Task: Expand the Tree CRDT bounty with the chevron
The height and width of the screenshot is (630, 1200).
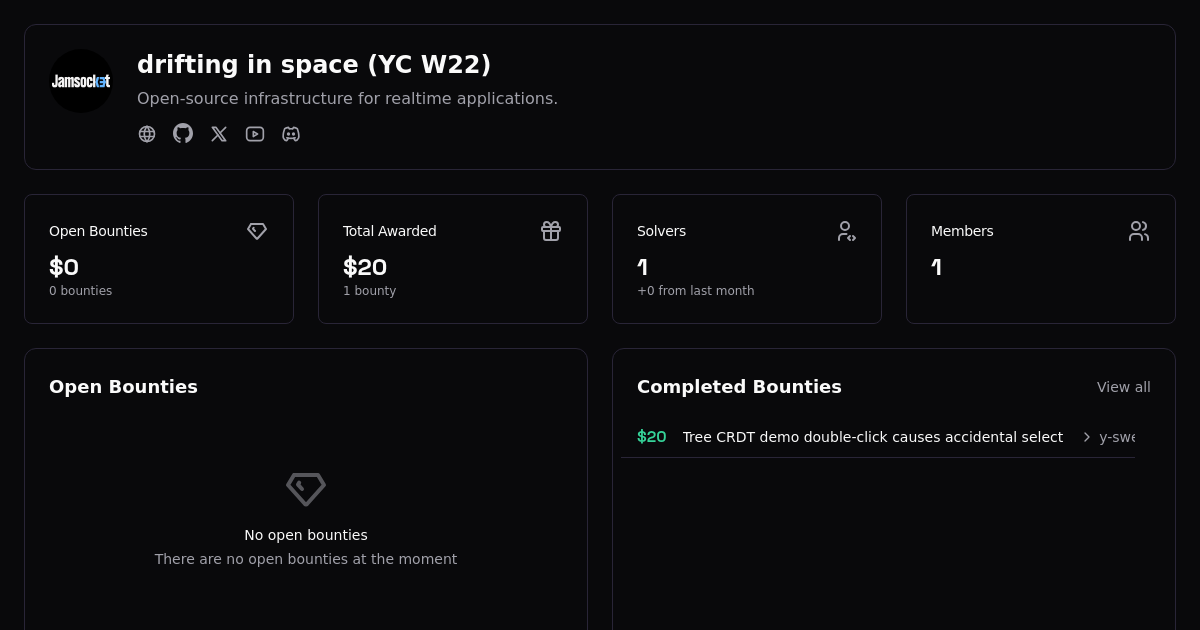Action: pyautogui.click(x=1087, y=437)
